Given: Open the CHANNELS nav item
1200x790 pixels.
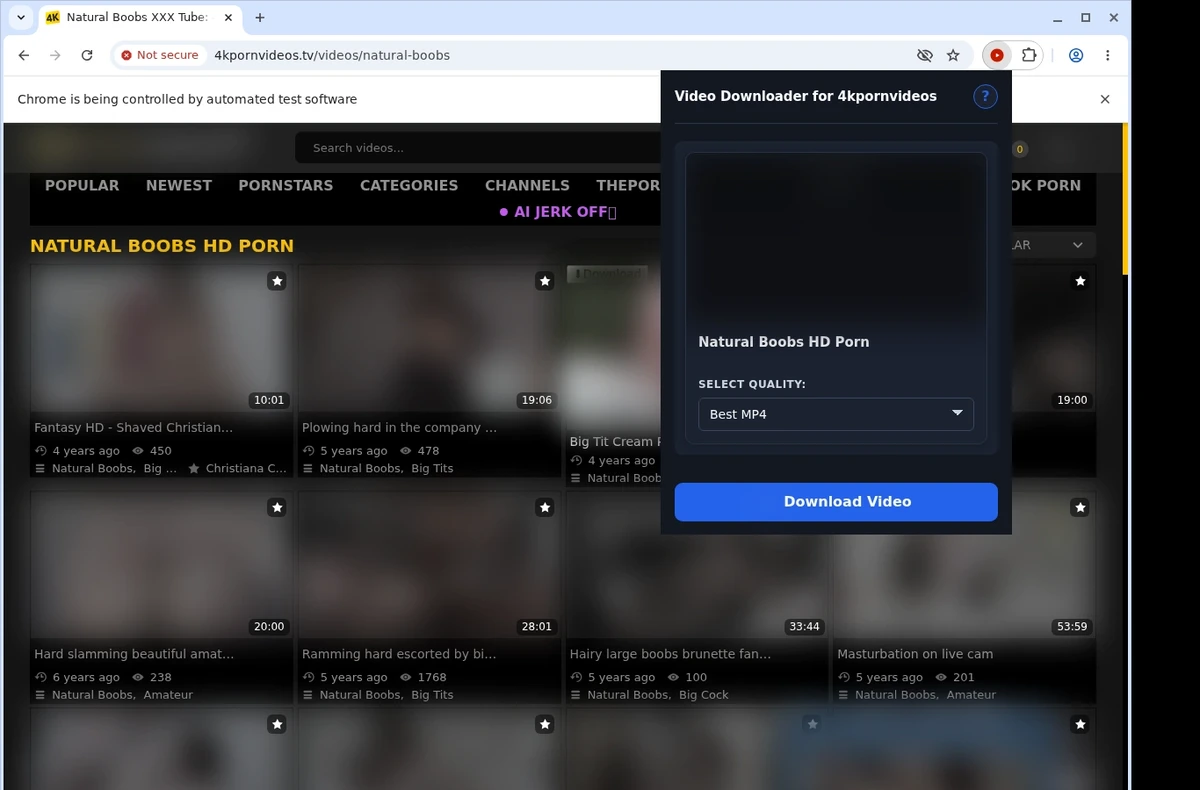Looking at the screenshot, I should point(527,185).
